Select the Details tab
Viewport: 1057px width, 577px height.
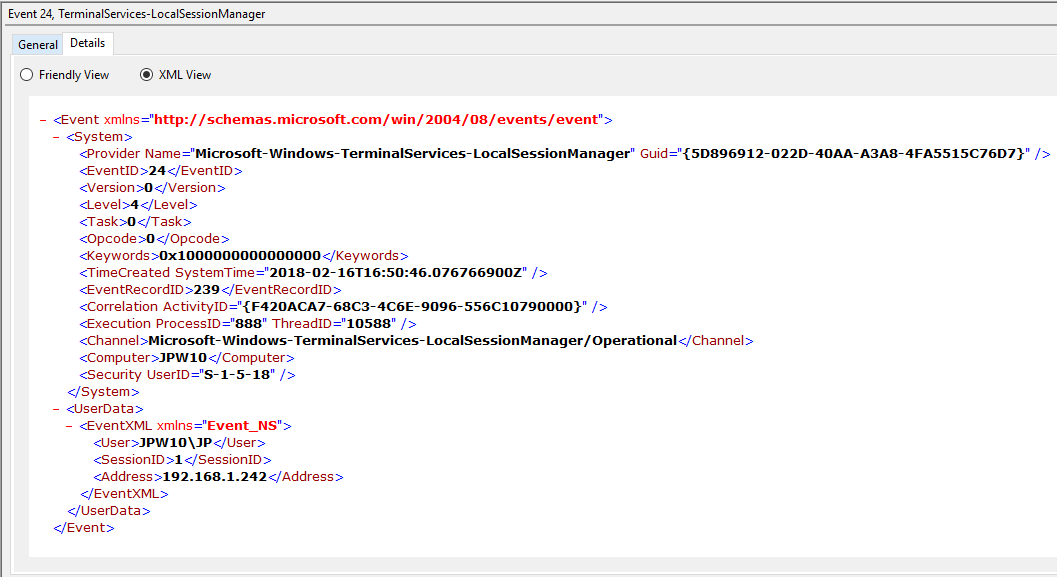point(88,43)
